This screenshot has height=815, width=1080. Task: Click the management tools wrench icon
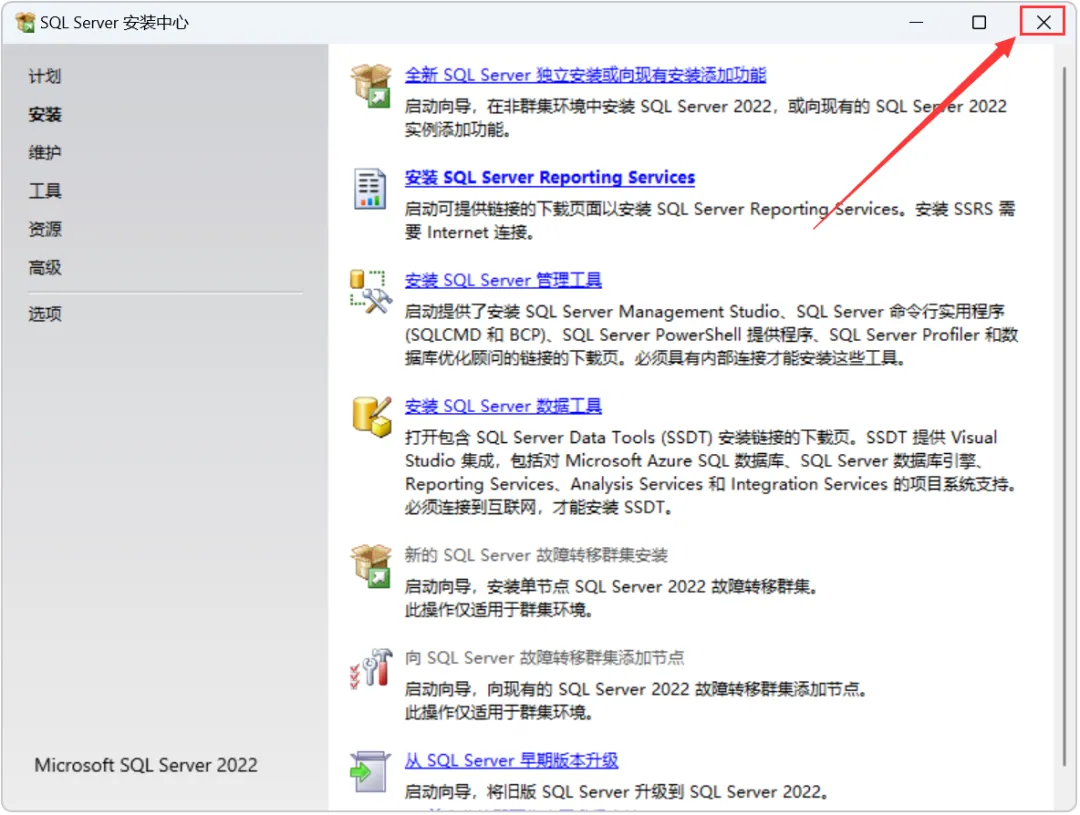click(x=371, y=292)
